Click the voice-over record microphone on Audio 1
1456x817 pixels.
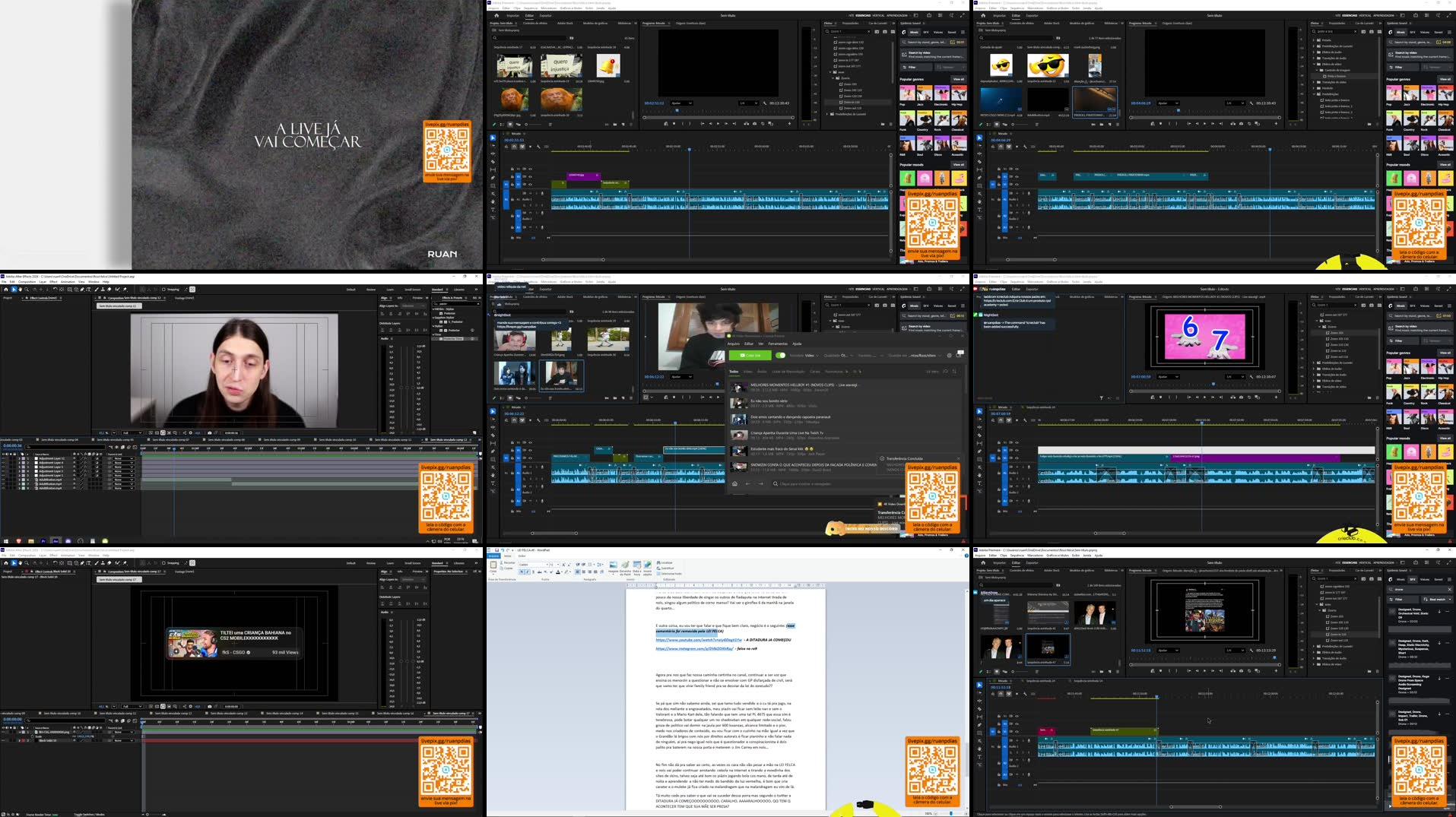pyautogui.click(x=542, y=193)
